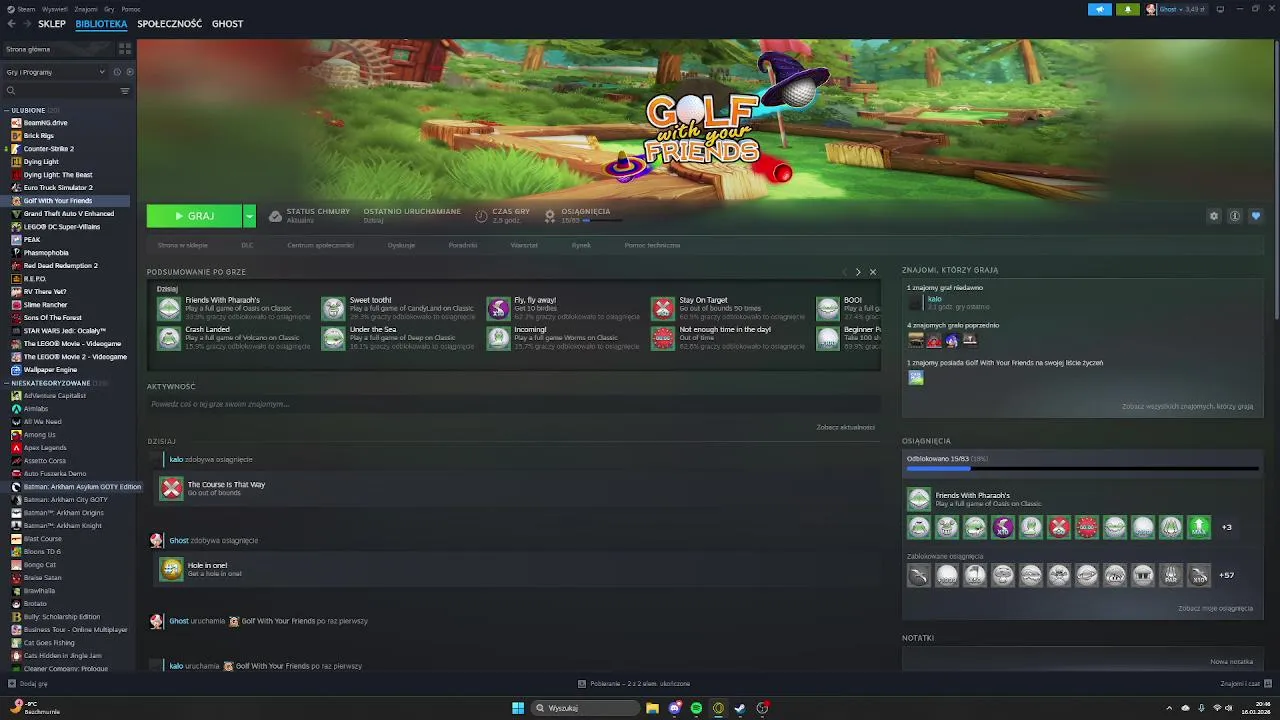Toggle the ready-to-play filter icon
This screenshot has height=720, width=1280.
(129, 72)
